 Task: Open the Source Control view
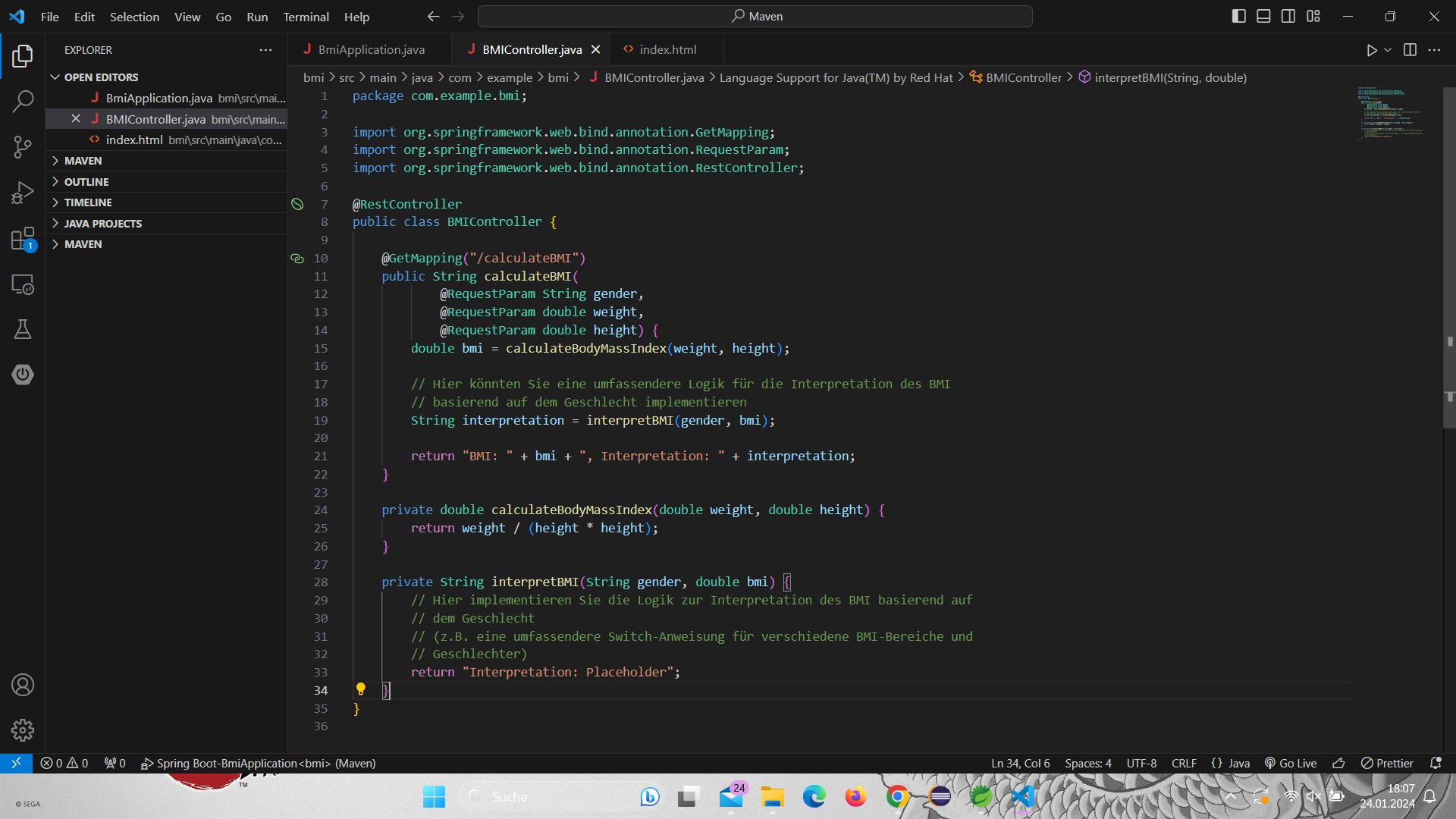coord(23,147)
